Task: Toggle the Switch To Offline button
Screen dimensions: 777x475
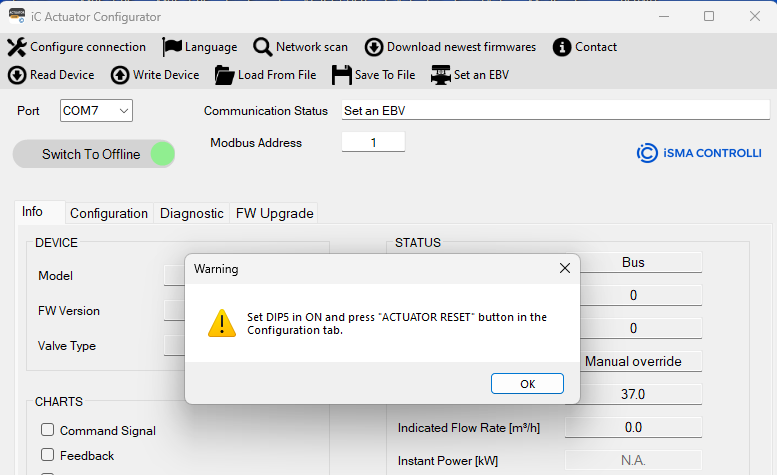Action: (x=93, y=154)
